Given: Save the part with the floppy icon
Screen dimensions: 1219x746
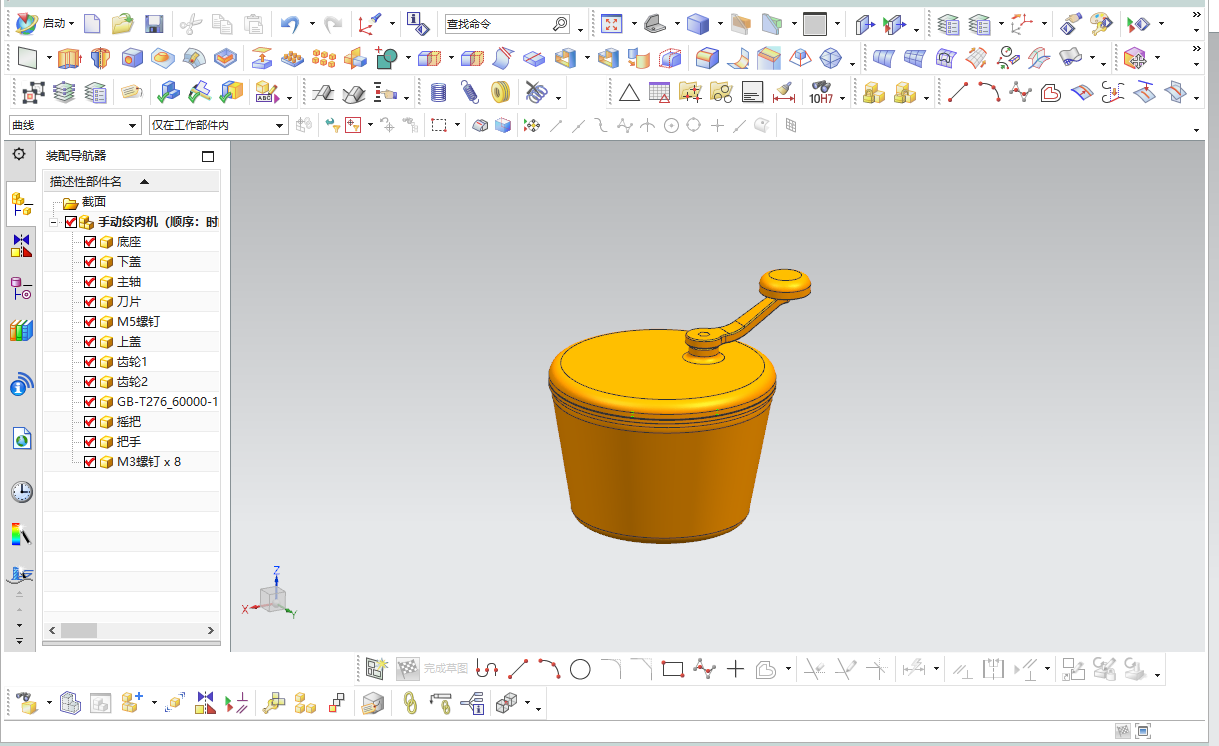Looking at the screenshot, I should point(153,23).
